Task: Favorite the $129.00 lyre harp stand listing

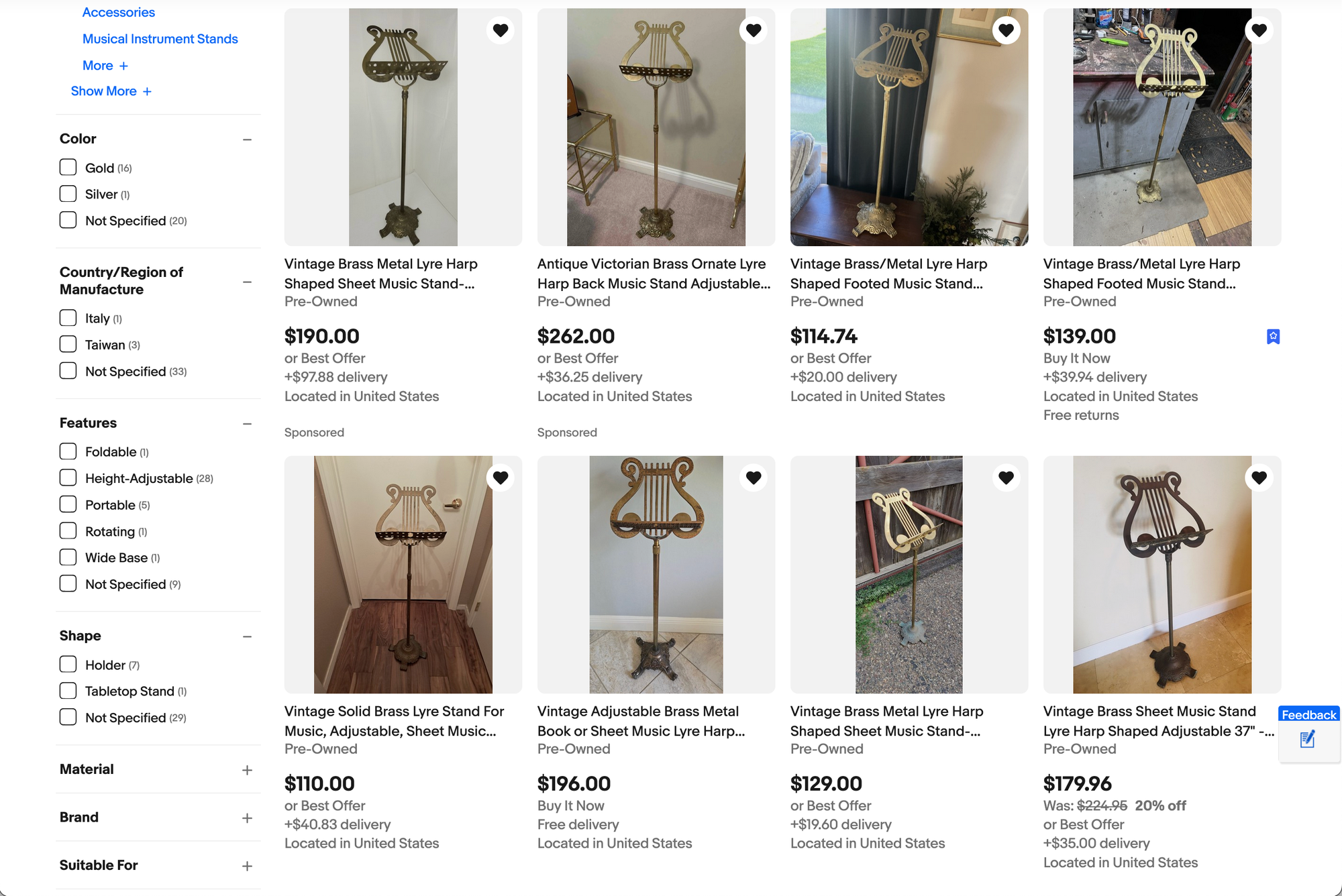Action: click(x=1006, y=477)
